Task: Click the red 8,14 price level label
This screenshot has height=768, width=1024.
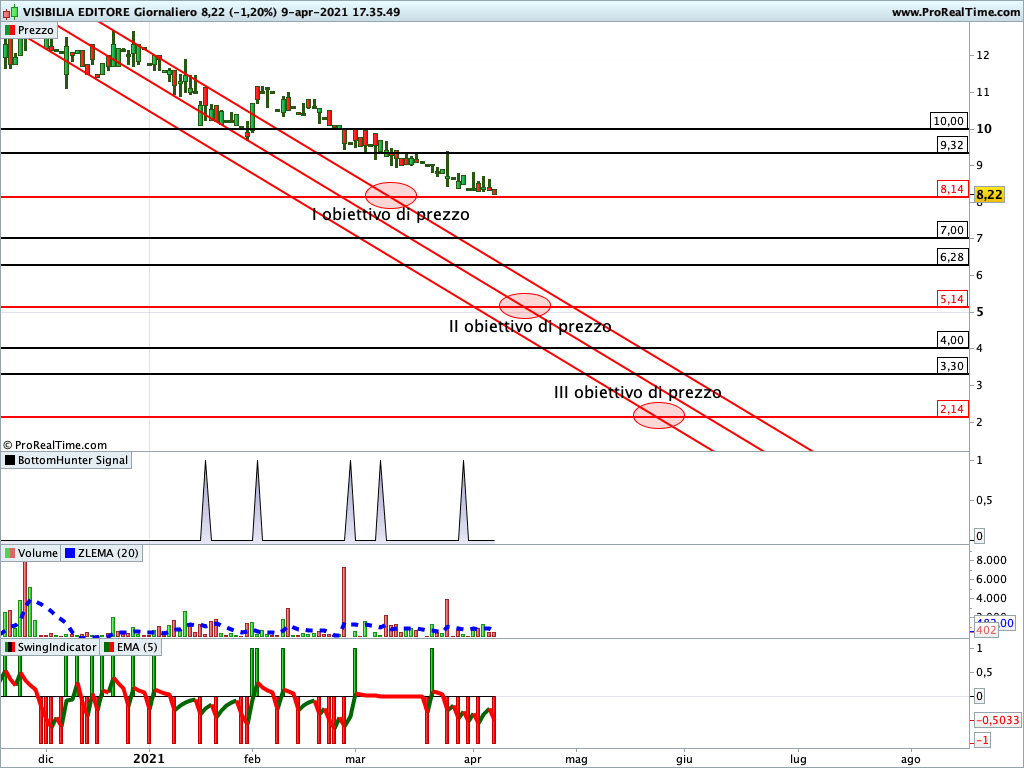Action: pos(951,188)
